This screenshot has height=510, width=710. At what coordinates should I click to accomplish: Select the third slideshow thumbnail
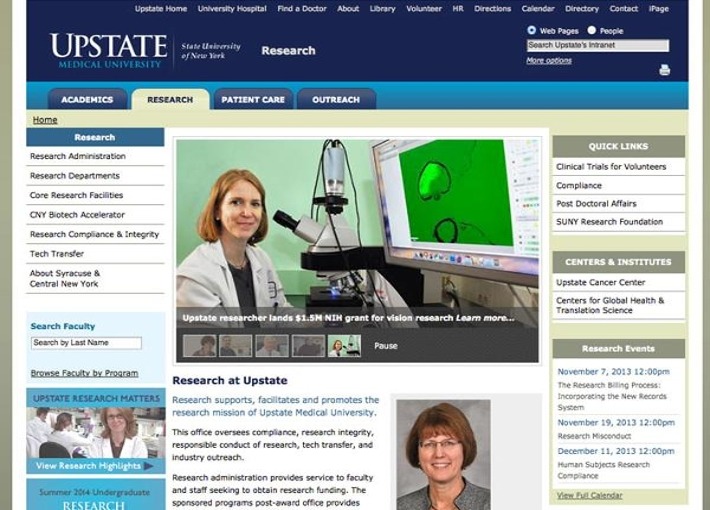point(272,346)
